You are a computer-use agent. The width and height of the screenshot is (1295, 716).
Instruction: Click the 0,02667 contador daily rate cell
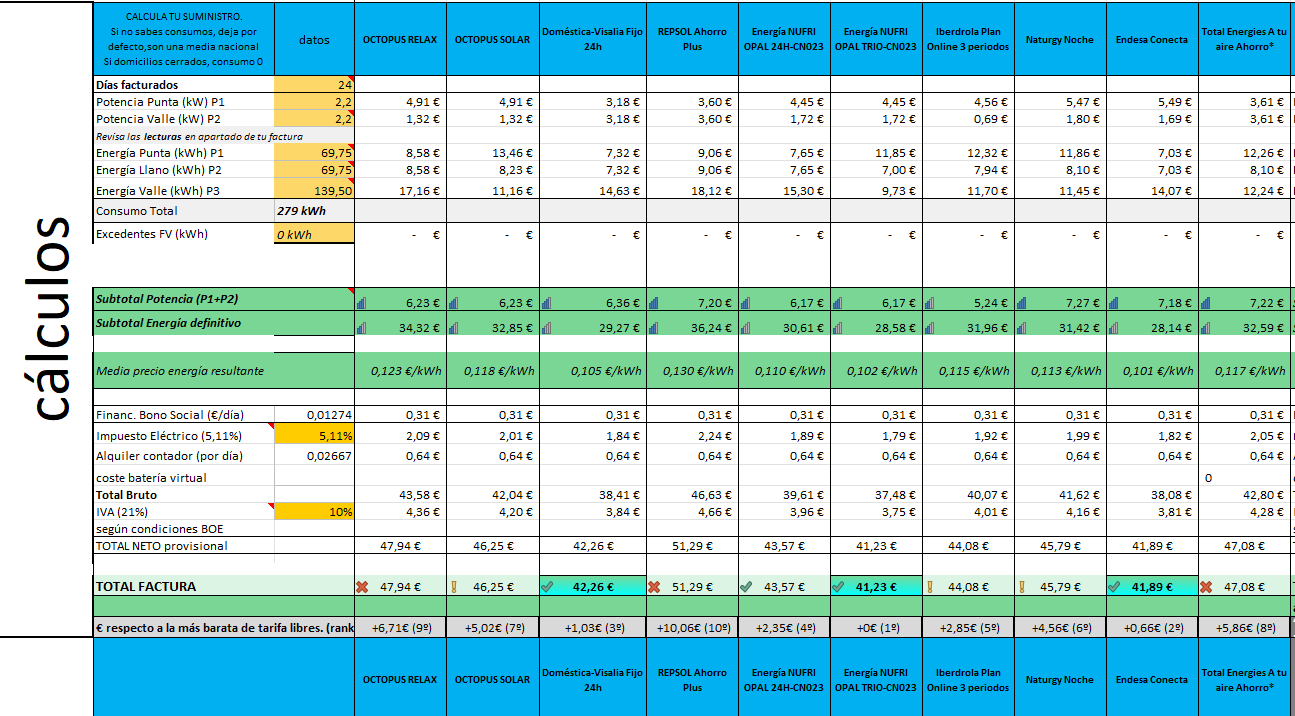point(314,456)
